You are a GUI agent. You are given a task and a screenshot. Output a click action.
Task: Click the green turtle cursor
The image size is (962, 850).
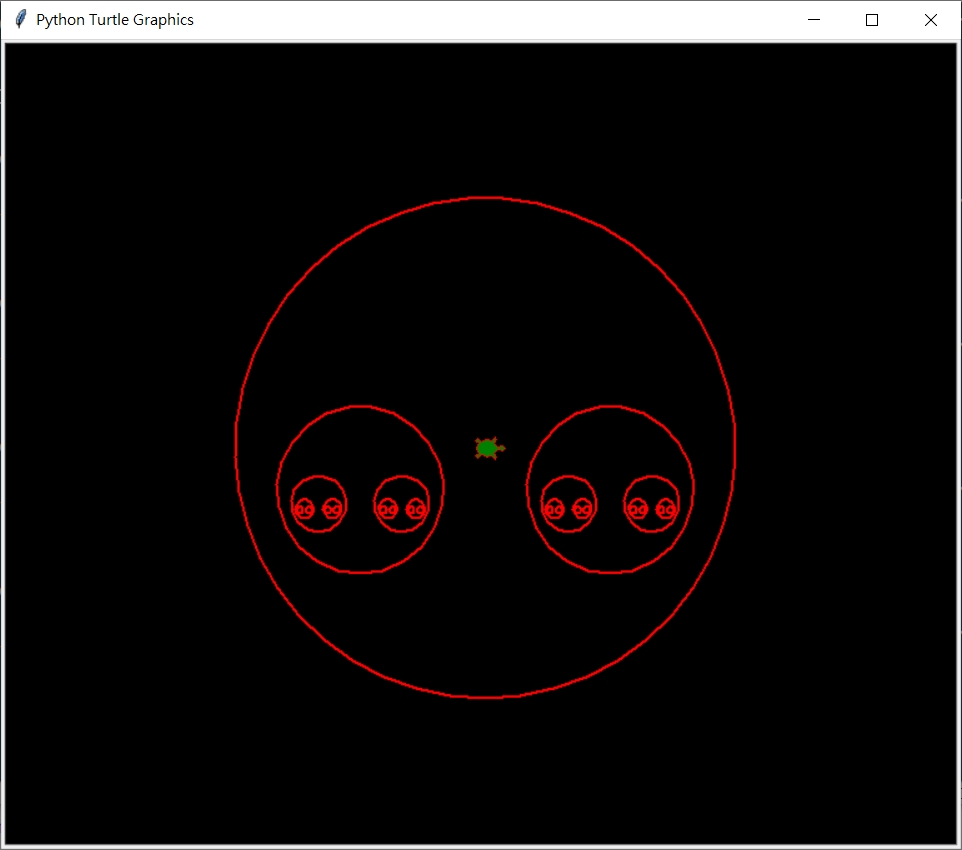(486, 448)
